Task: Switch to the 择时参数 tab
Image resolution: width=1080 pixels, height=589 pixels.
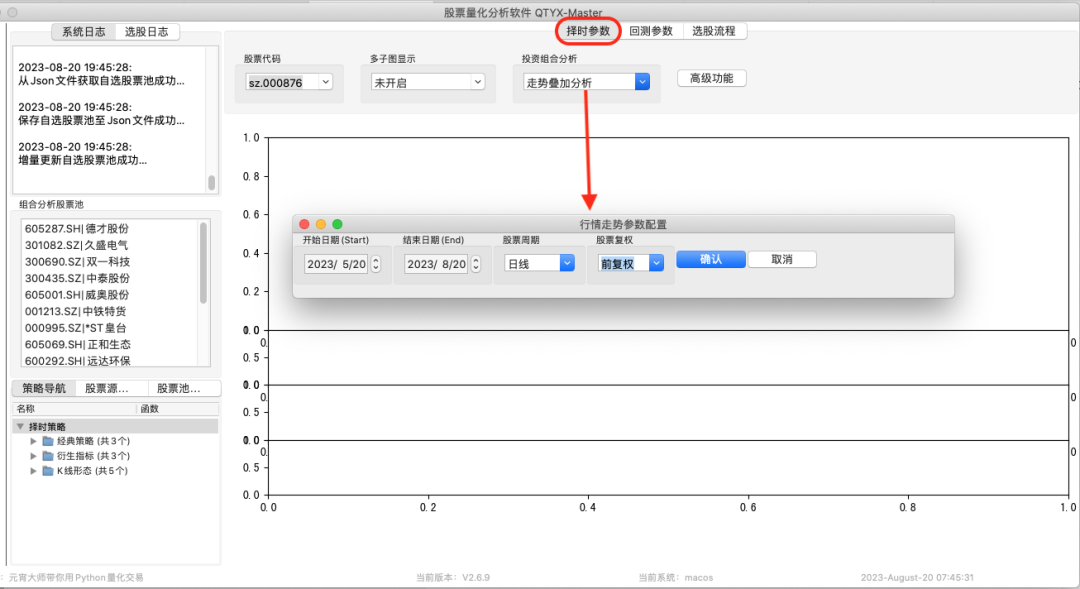Action: [x=588, y=31]
